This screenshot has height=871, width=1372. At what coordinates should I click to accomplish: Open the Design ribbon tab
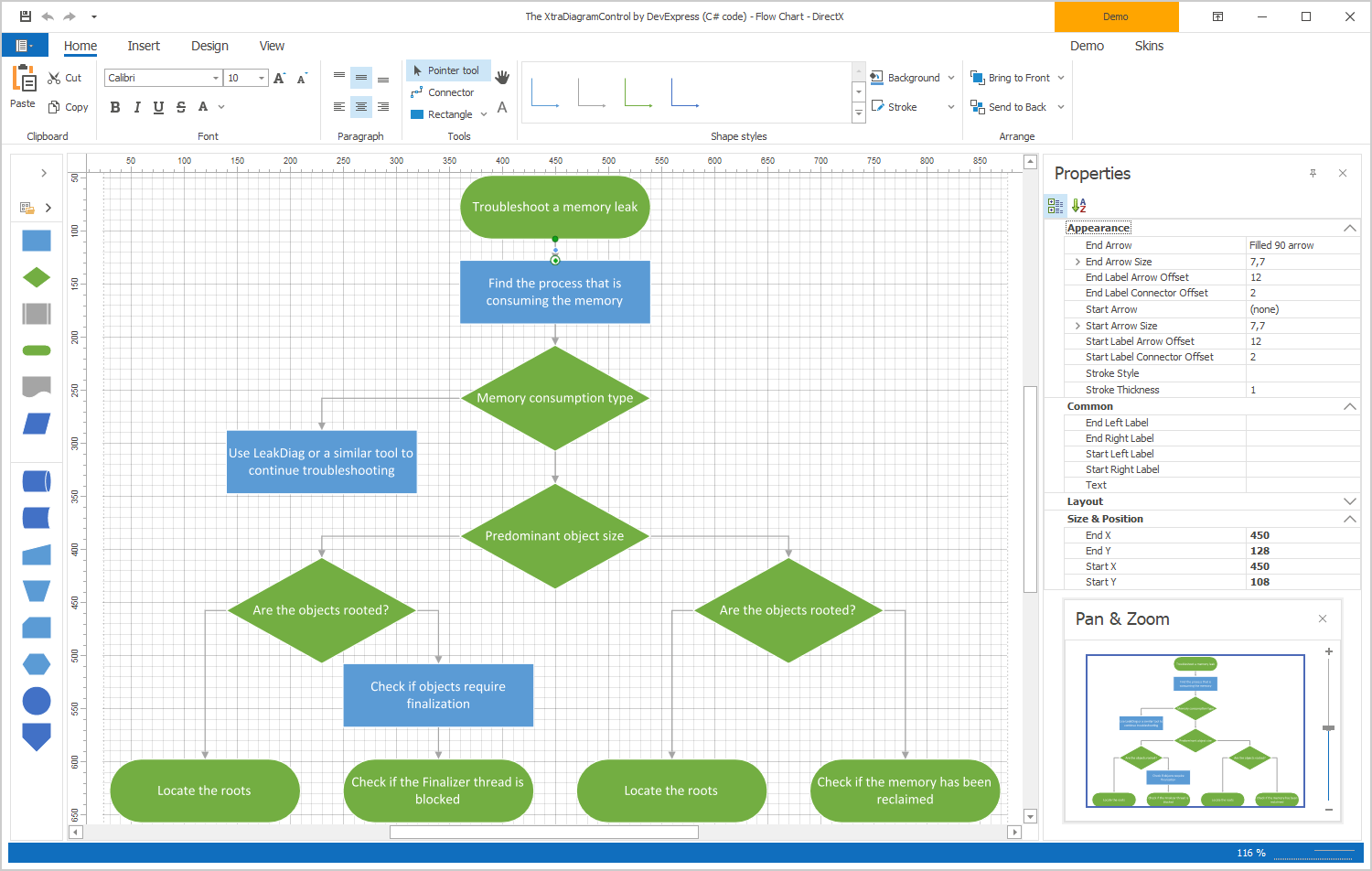[x=209, y=46]
